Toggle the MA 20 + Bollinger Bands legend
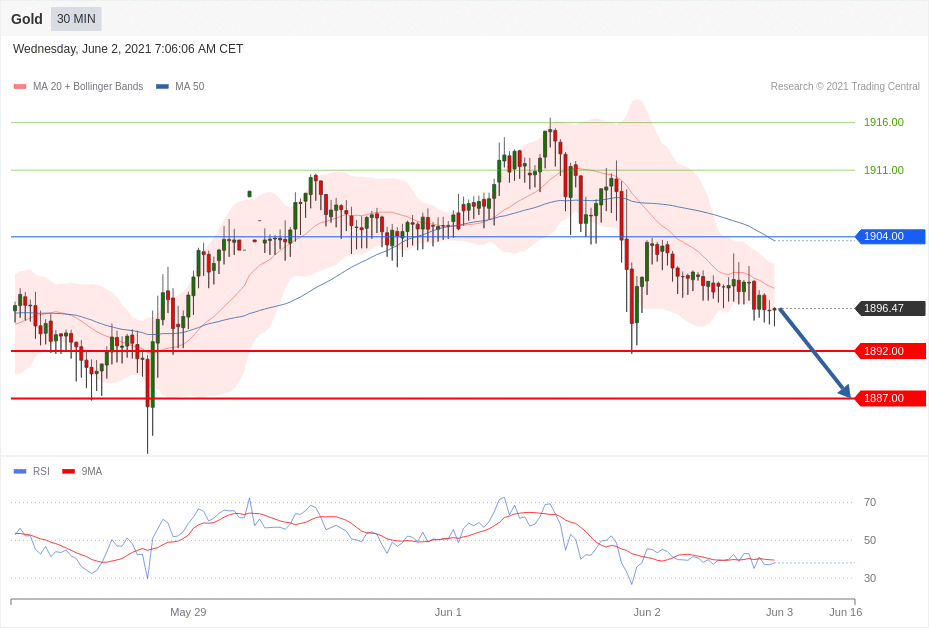 [87, 87]
